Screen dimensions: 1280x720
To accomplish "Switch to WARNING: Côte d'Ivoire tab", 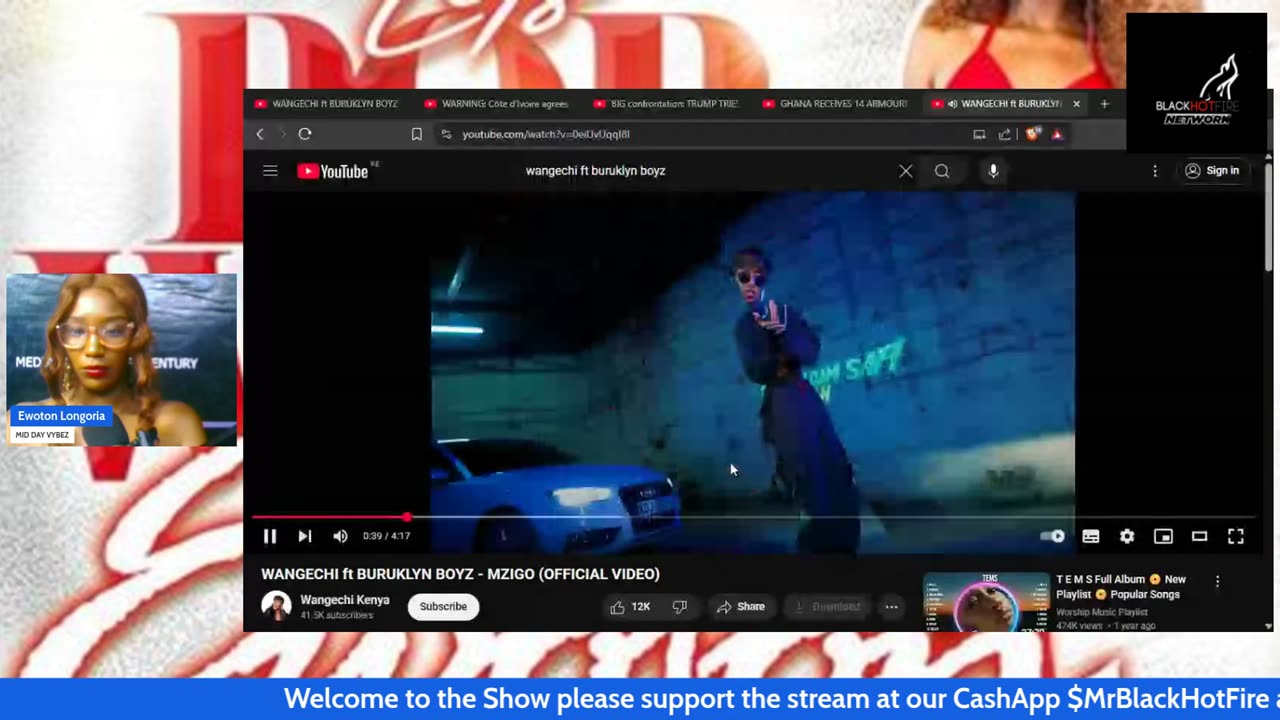I will coord(497,104).
